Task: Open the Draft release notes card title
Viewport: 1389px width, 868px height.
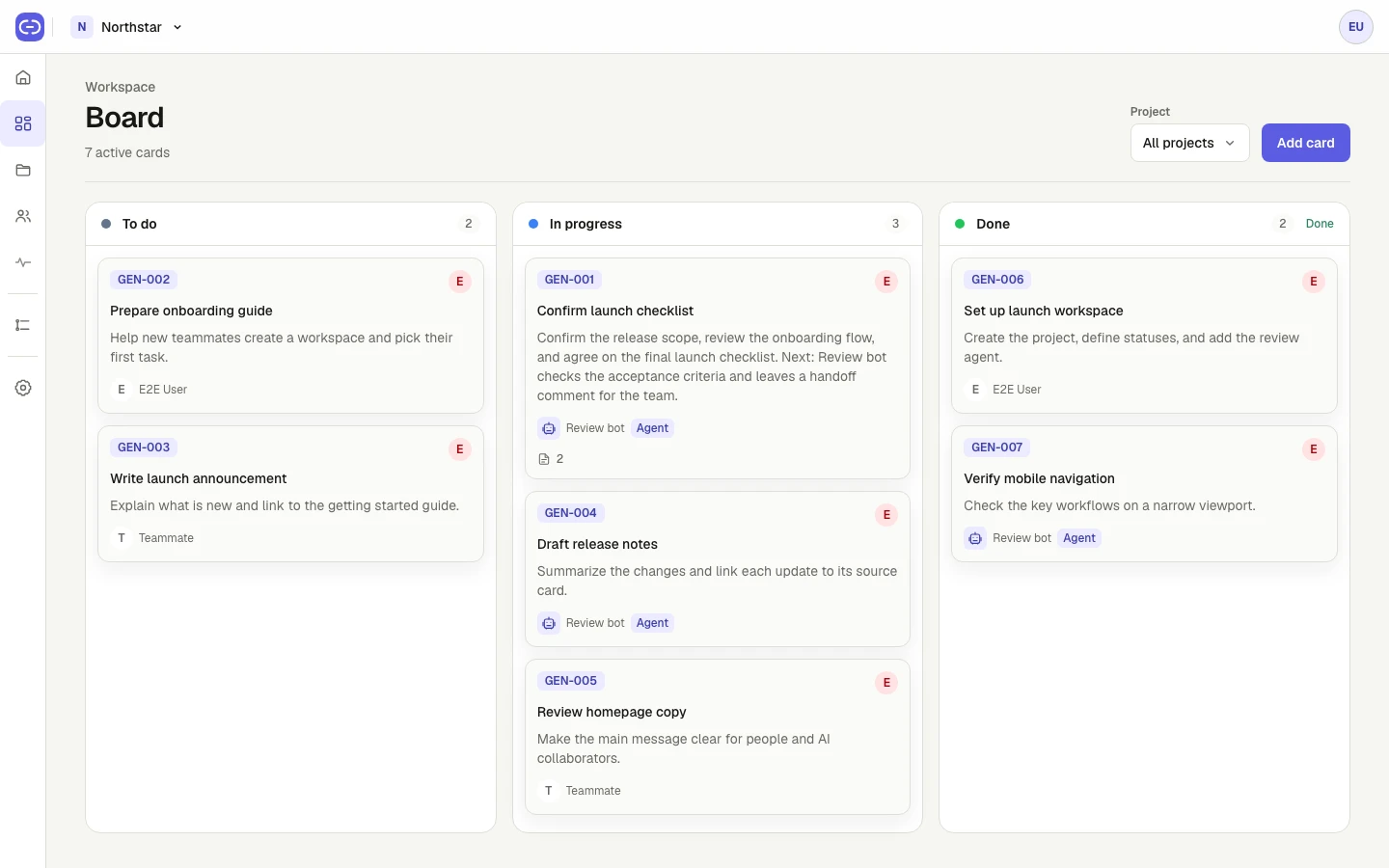Action: (x=597, y=544)
